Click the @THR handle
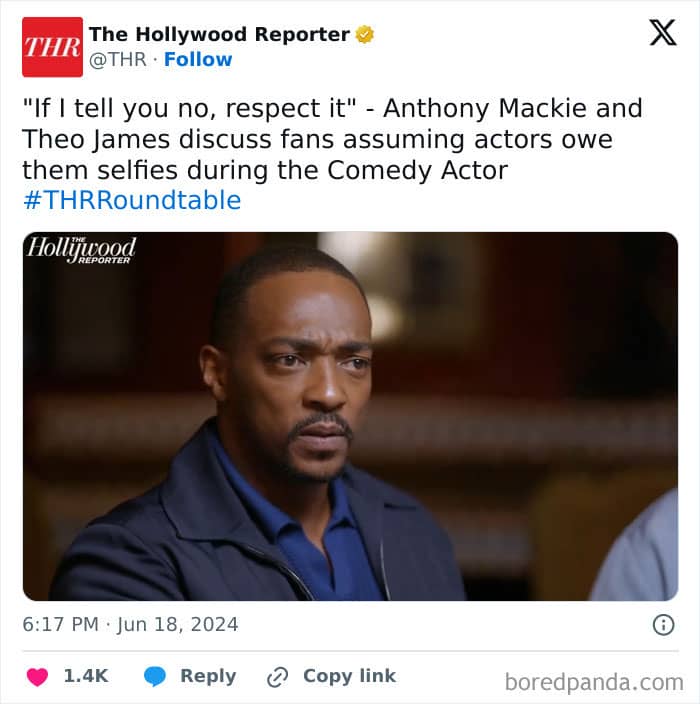 point(118,59)
